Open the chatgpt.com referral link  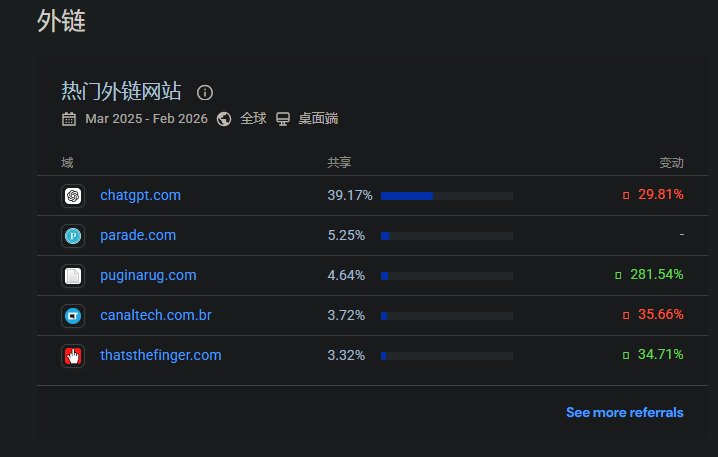[x=140, y=195]
